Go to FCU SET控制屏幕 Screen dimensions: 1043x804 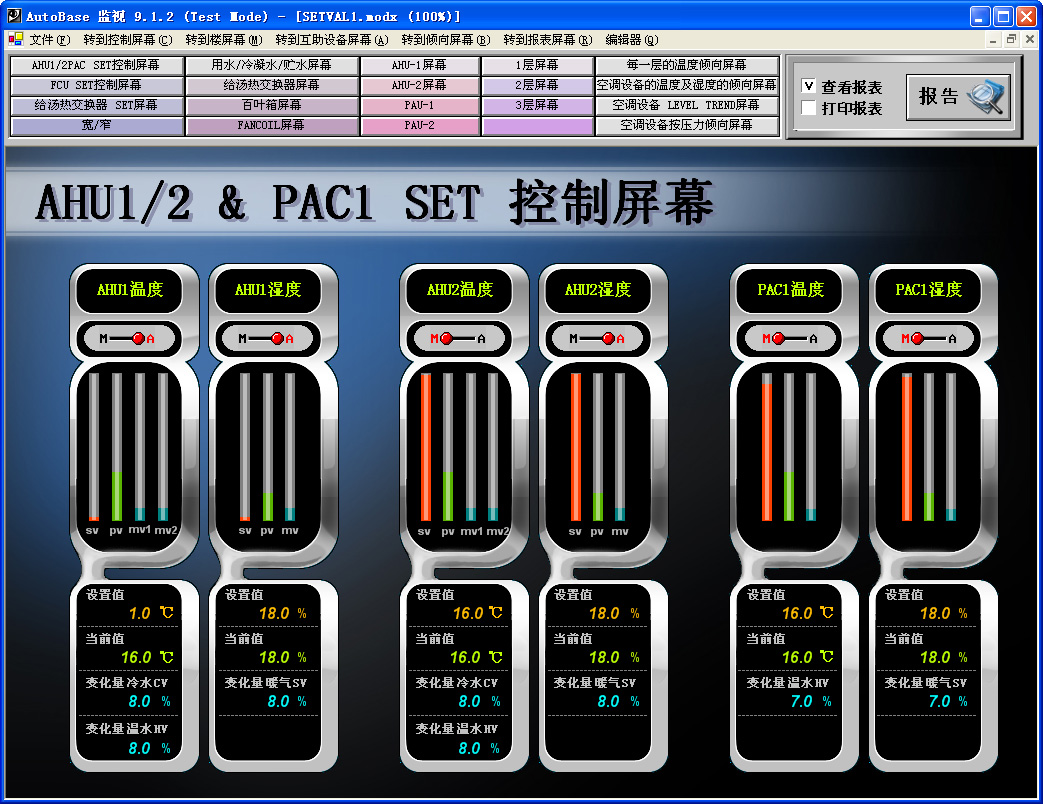point(95,86)
